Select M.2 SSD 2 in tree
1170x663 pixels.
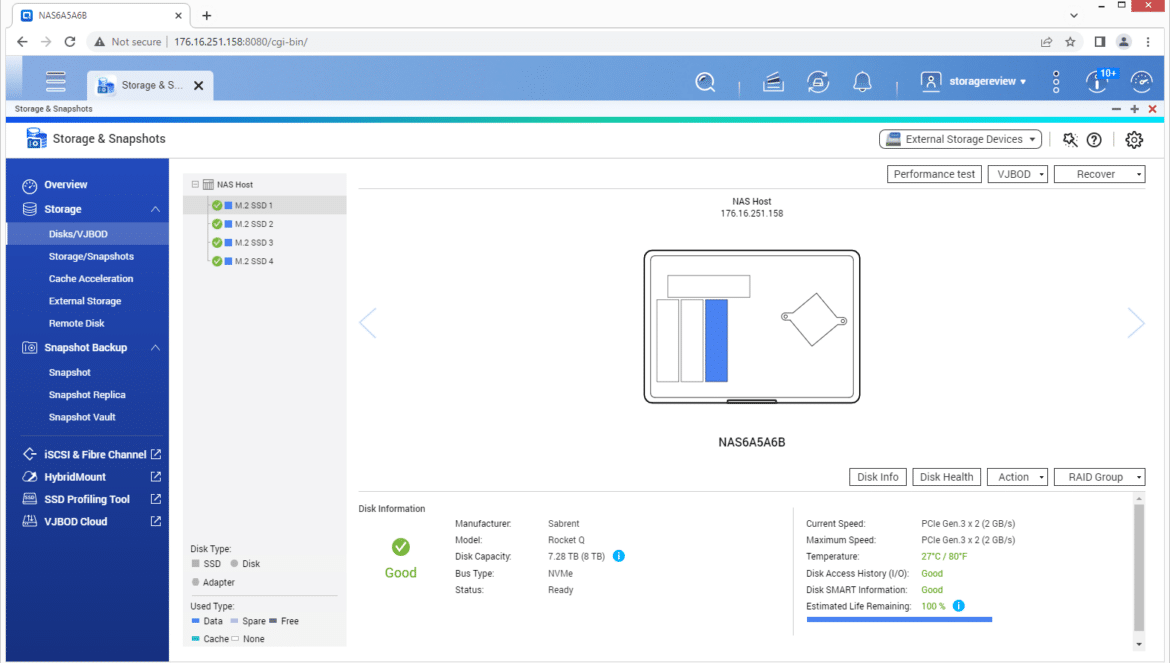point(254,224)
